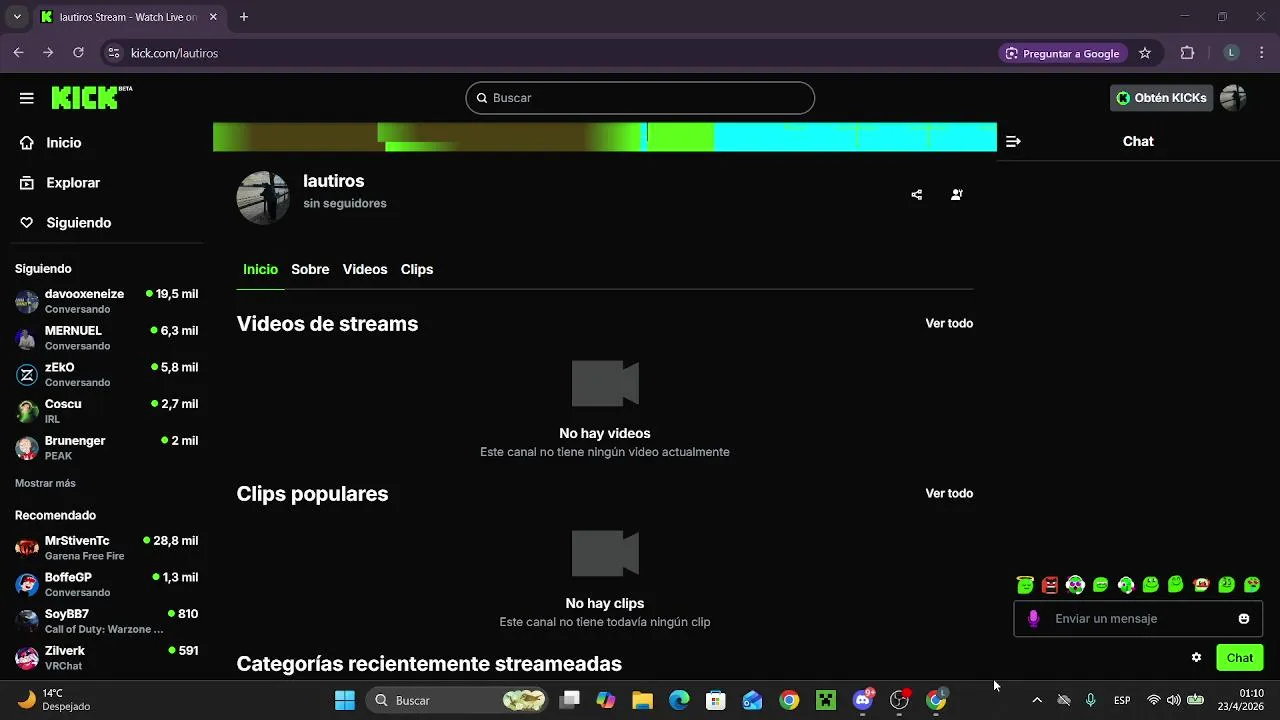The height and width of the screenshot is (720, 1280).
Task: Click the Buscar search field
Action: [x=640, y=98]
